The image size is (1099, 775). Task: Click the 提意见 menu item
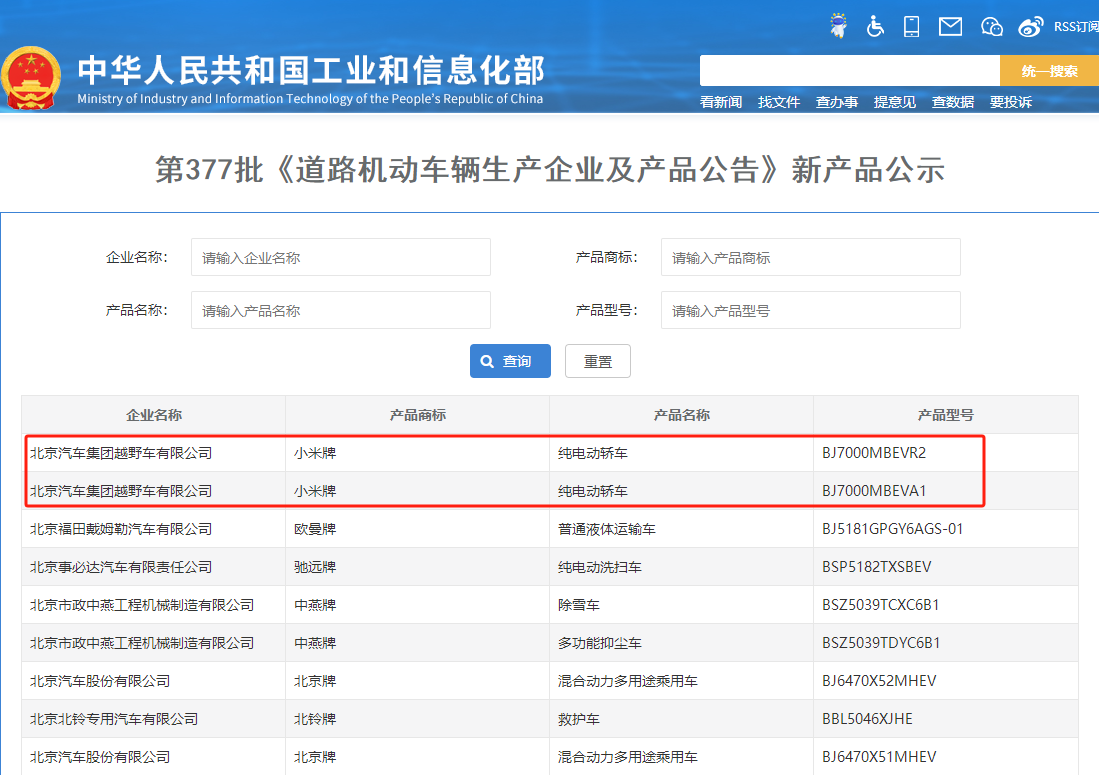point(894,102)
